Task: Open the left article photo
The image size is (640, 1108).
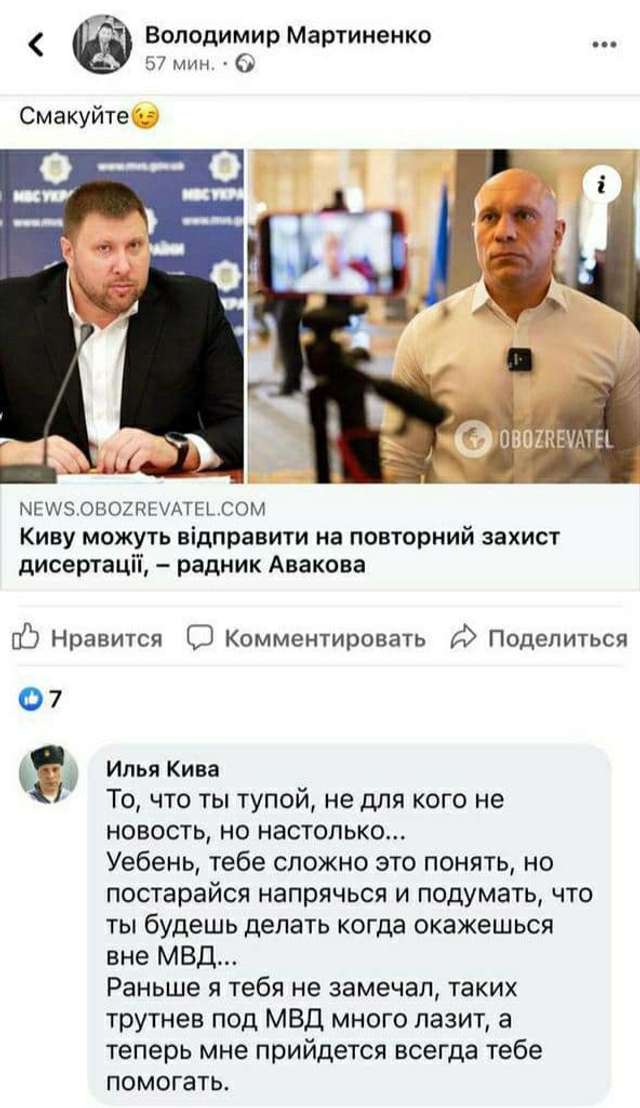Action: tap(122, 316)
